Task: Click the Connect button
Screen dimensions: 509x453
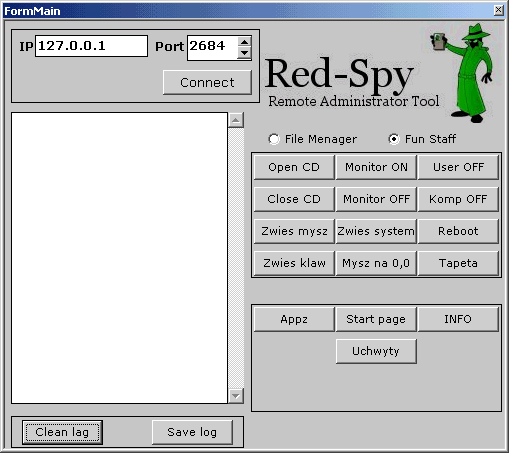Action: click(x=207, y=82)
